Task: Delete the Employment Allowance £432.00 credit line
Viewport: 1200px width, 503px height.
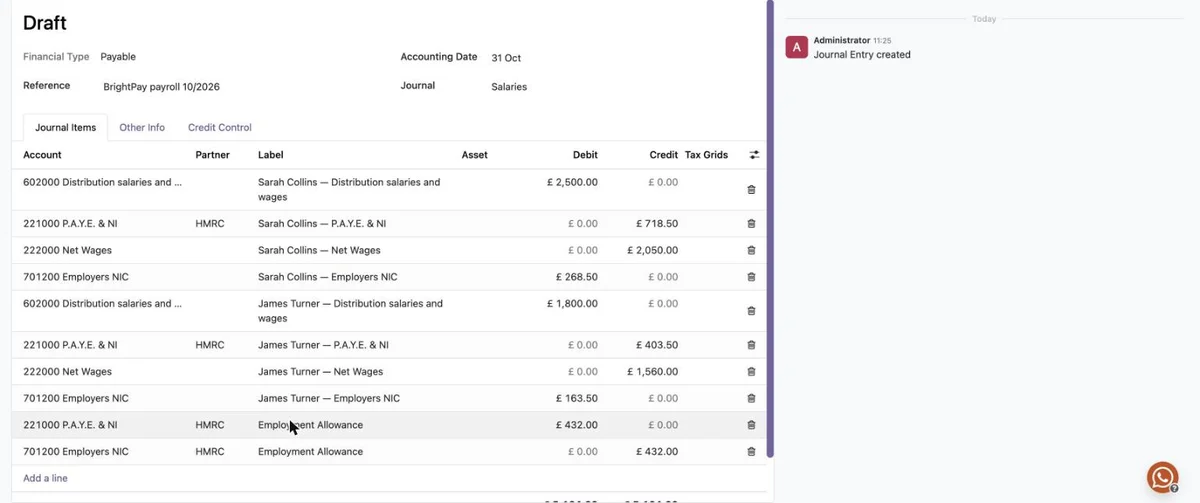Action: pos(751,452)
